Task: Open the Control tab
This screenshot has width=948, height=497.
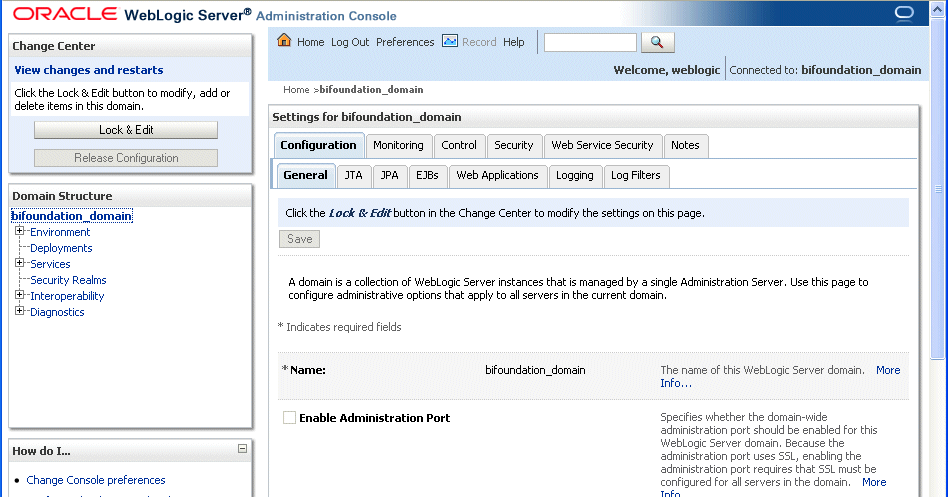Action: coord(459,146)
